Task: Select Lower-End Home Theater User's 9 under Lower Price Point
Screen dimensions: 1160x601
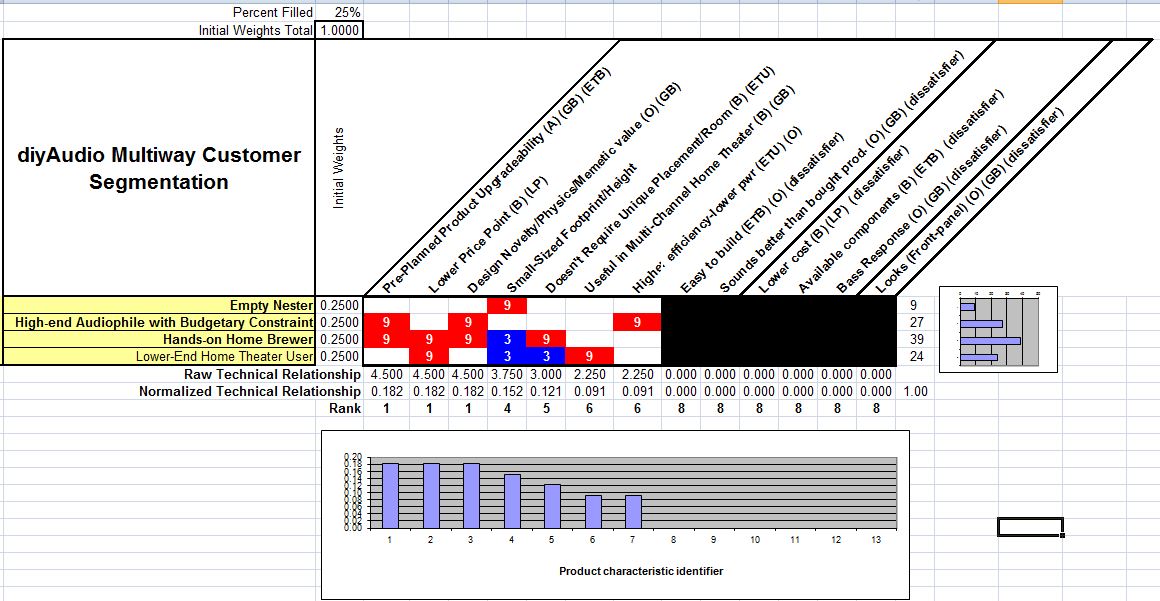Action: [x=429, y=356]
